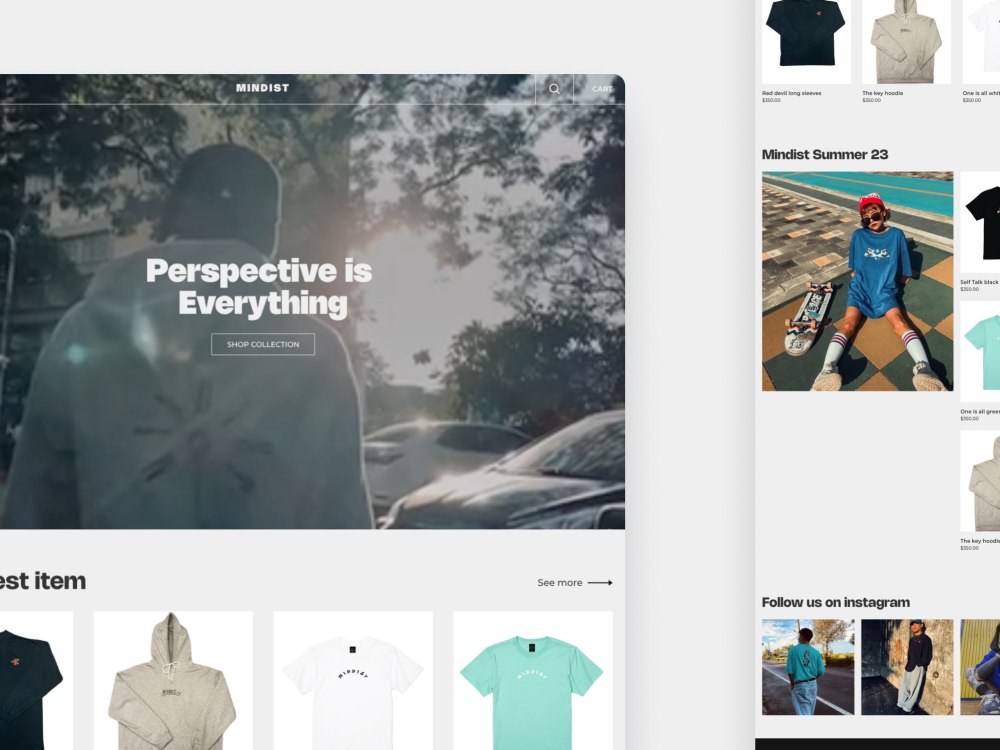The image size is (1000, 750).
Task: Click the 'Mindist Summer 23' heading
Action: [x=825, y=154]
